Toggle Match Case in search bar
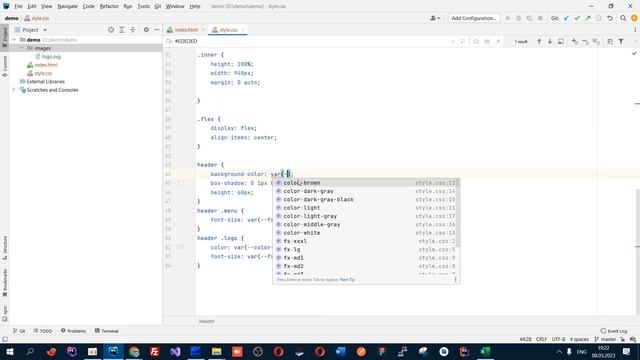 (x=476, y=42)
